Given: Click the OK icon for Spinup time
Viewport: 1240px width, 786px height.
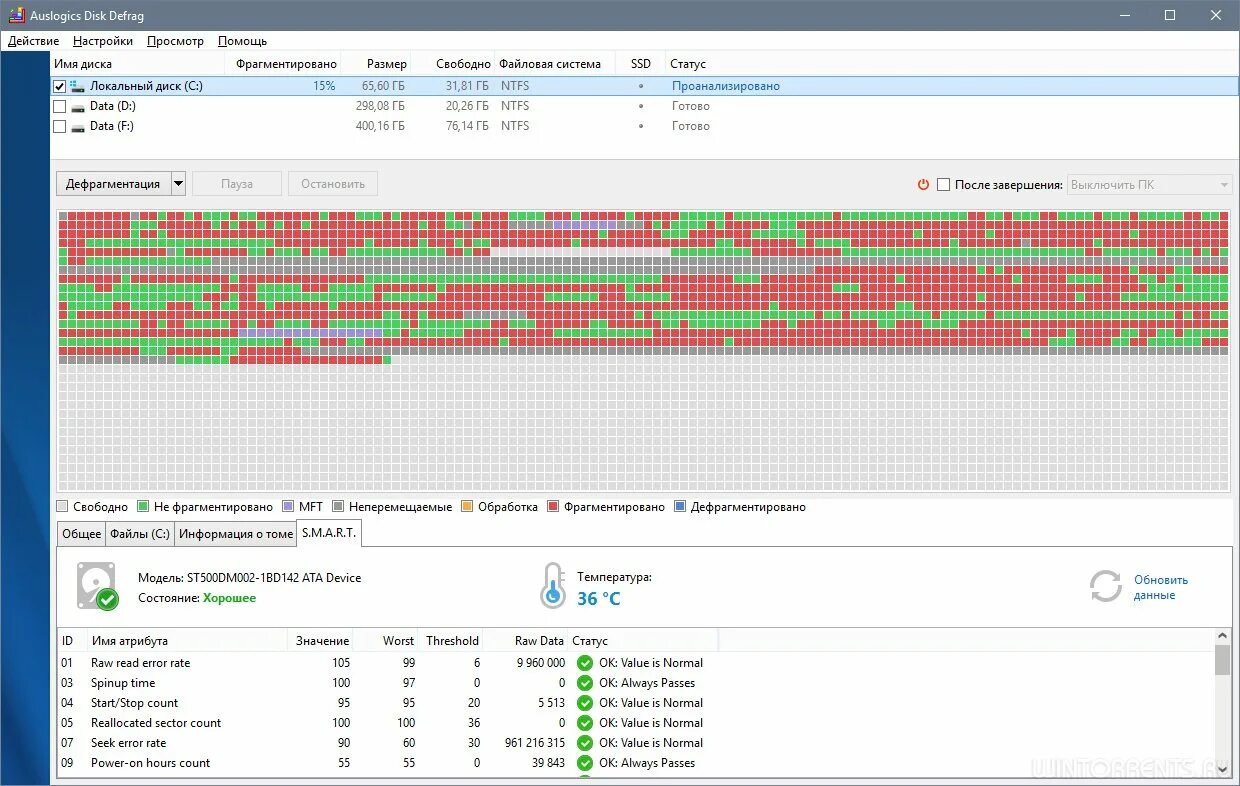Looking at the screenshot, I should pyautogui.click(x=584, y=683).
